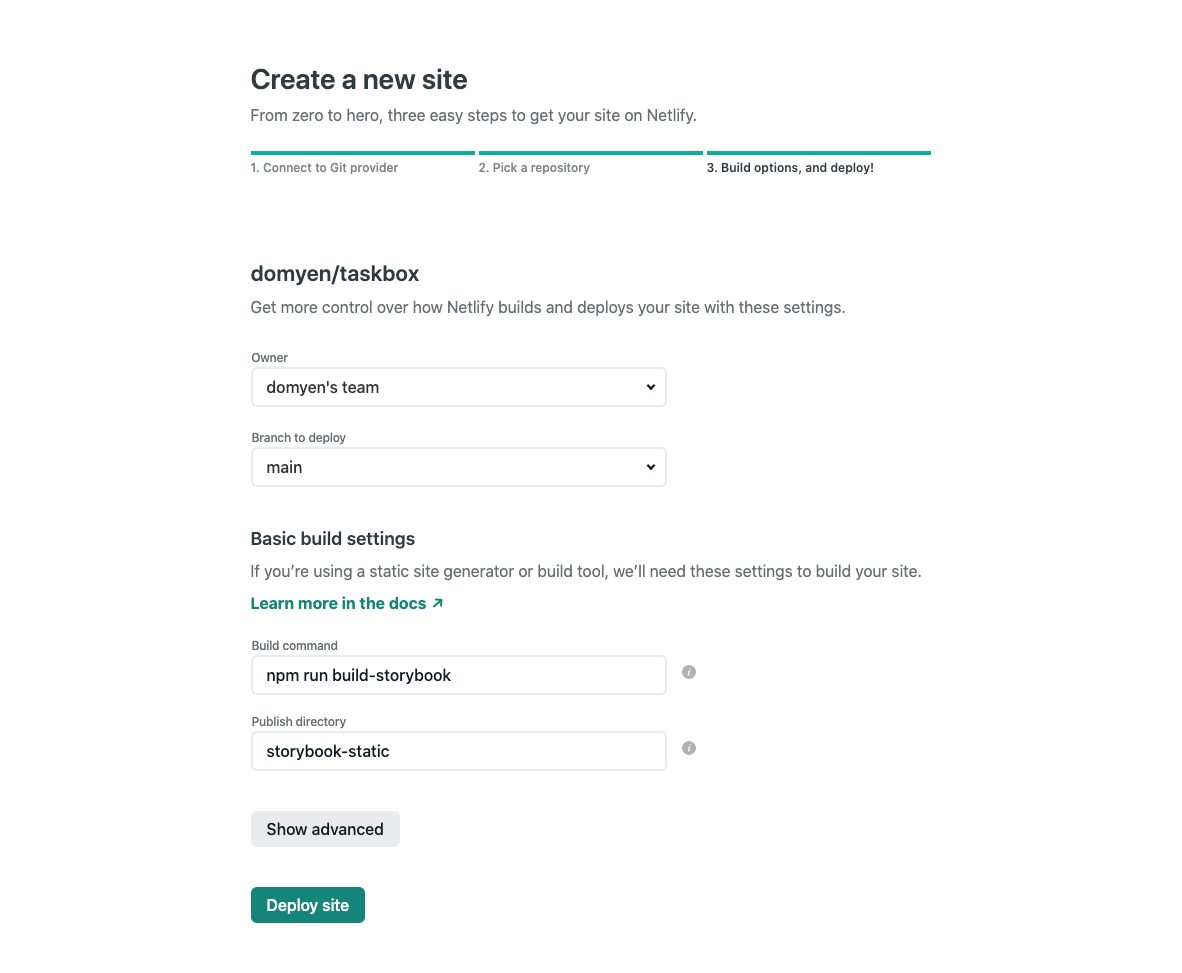The width and height of the screenshot is (1182, 973).
Task: Click the chevron on the Branch to deploy dropdown
Action: click(651, 467)
